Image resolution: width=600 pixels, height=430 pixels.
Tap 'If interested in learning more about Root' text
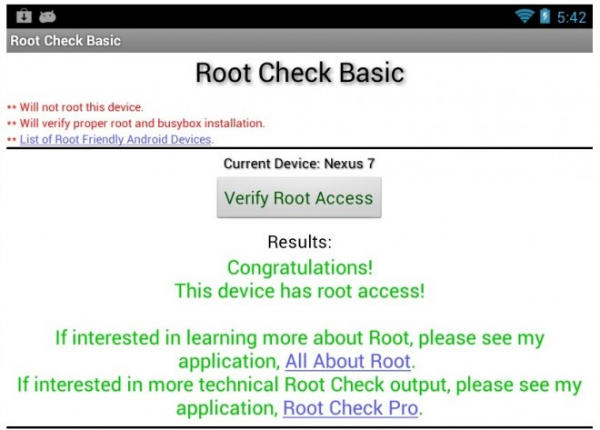[x=234, y=338]
